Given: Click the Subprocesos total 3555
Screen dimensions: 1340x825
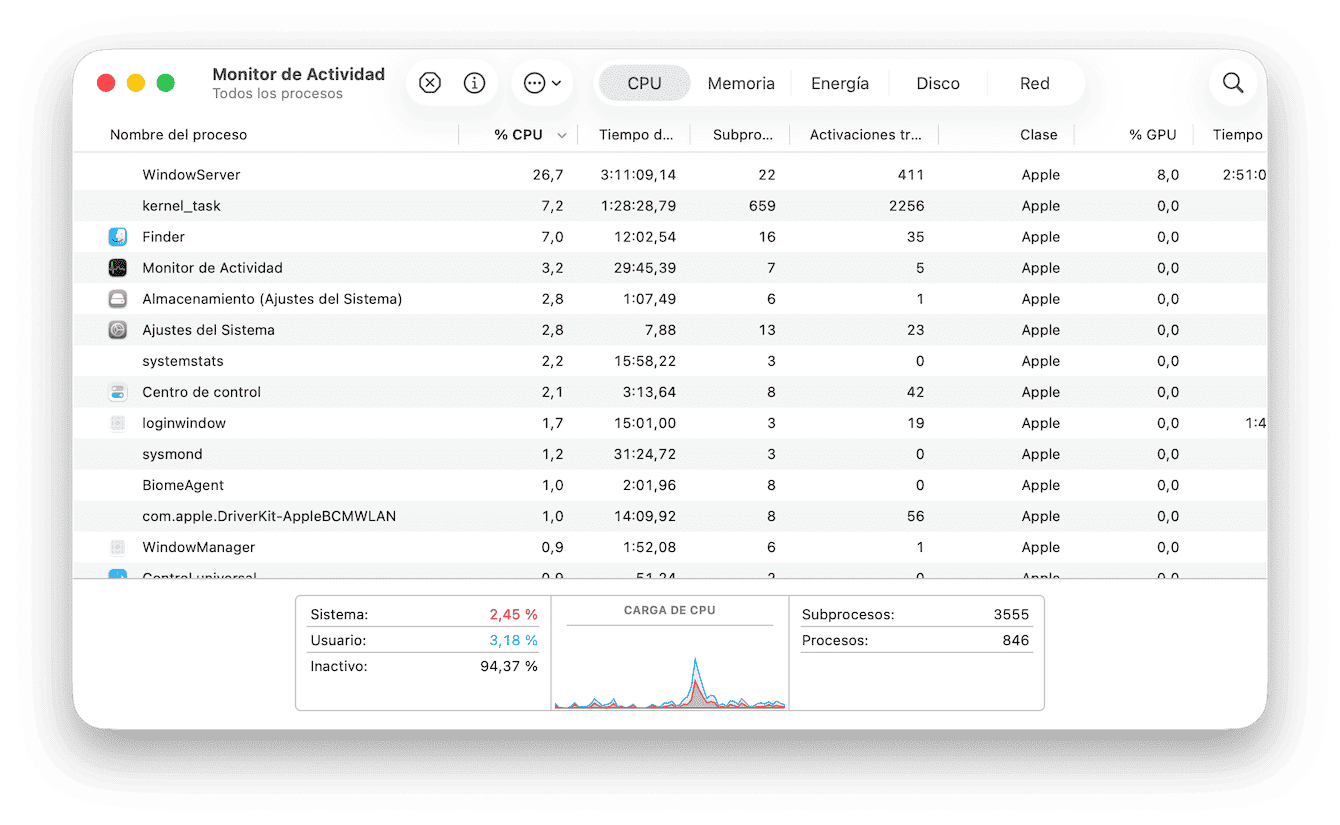Looking at the screenshot, I should click(1011, 614).
